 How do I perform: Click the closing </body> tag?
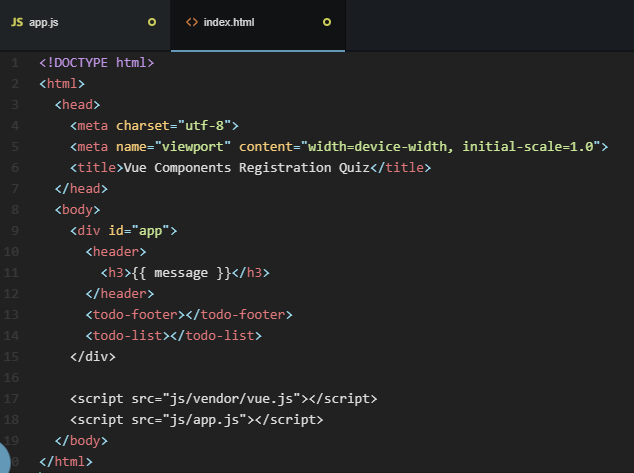(81, 441)
